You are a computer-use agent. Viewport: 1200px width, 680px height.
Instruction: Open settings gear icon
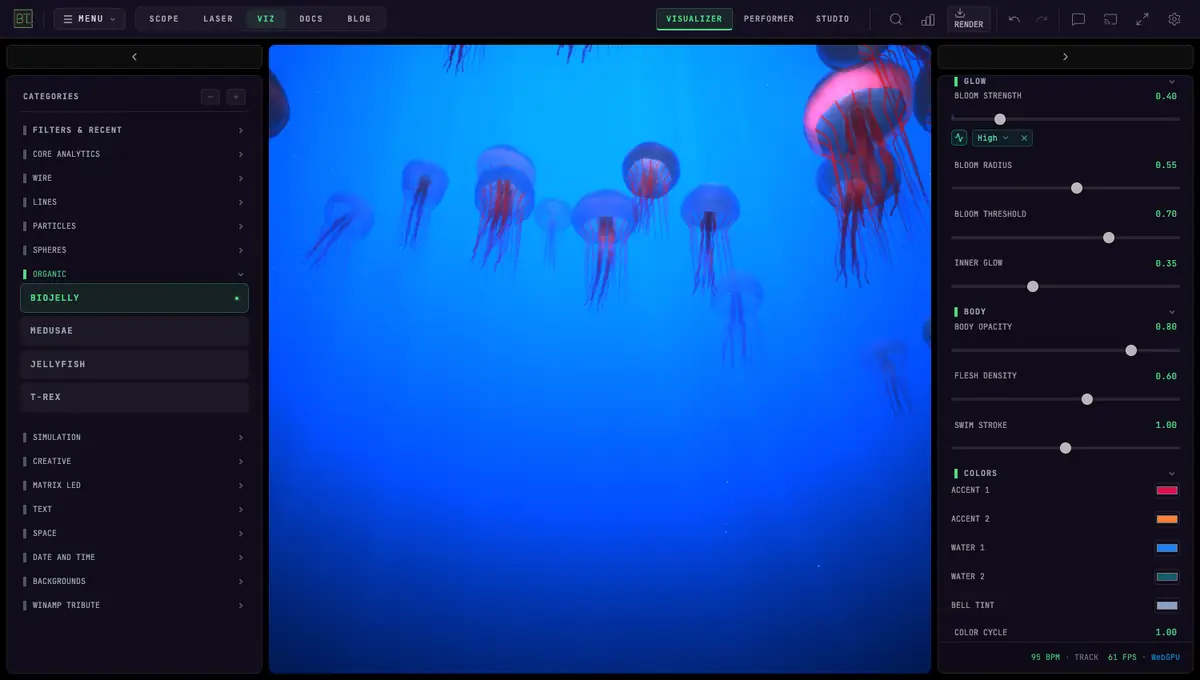coord(1174,19)
